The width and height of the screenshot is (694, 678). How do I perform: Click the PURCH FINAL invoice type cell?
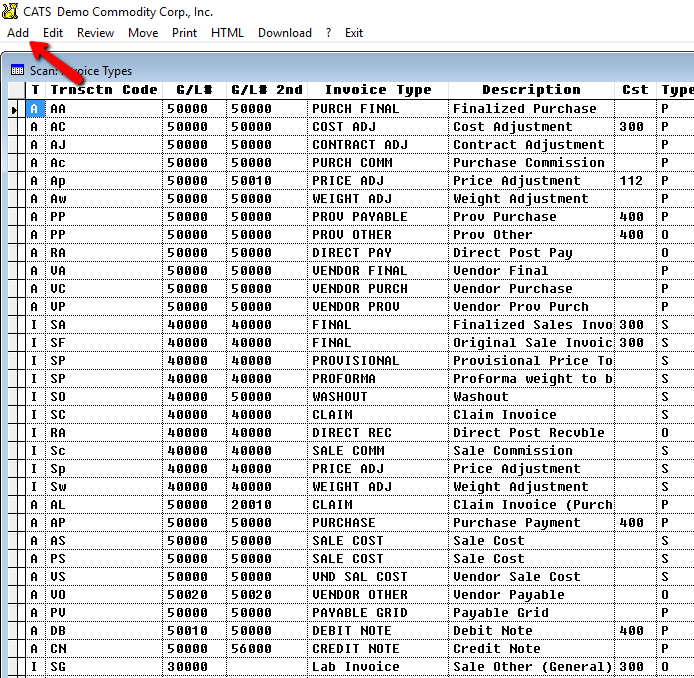(378, 109)
